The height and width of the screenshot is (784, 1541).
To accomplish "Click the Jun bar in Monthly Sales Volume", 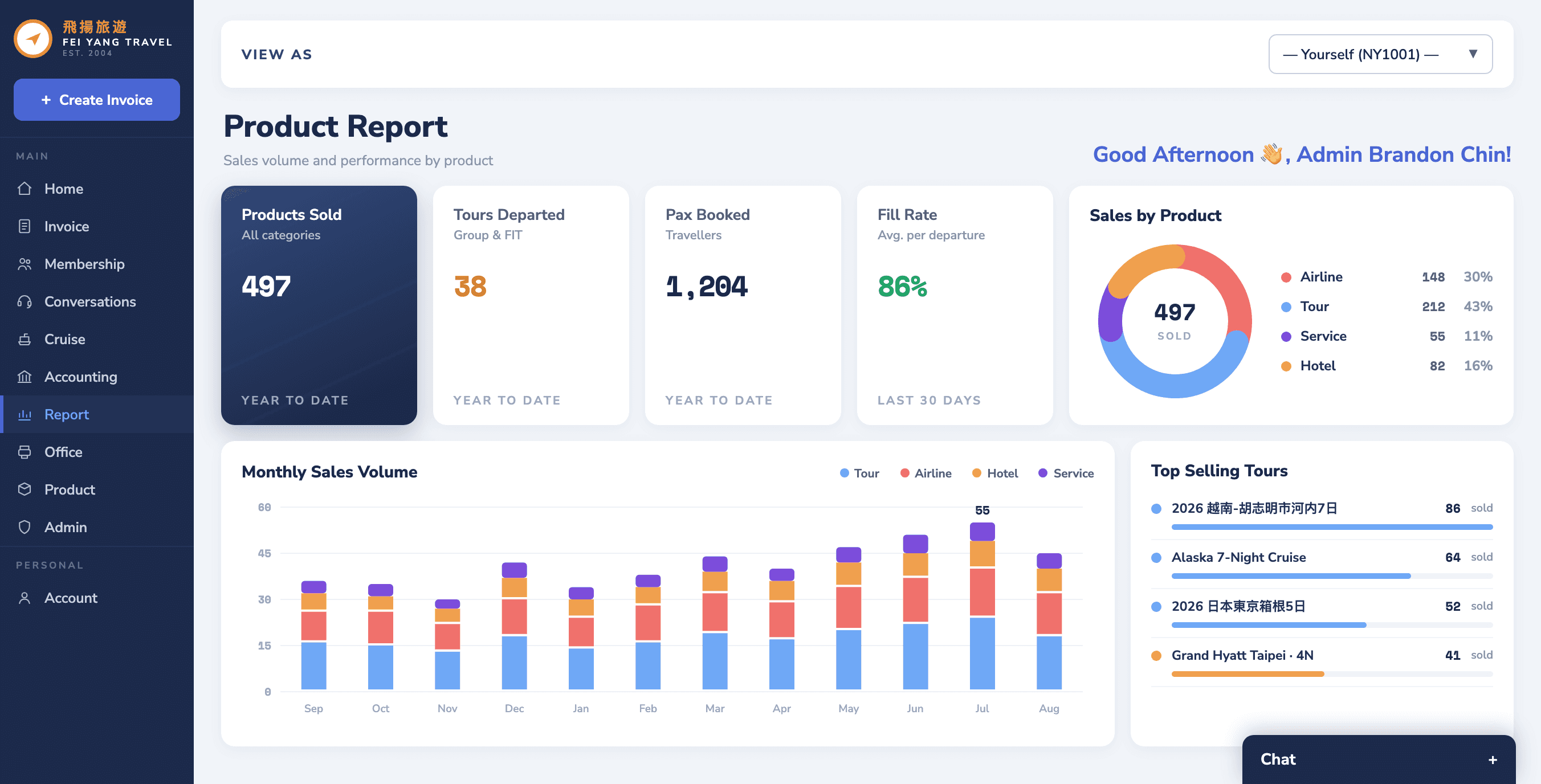I will click(x=915, y=612).
